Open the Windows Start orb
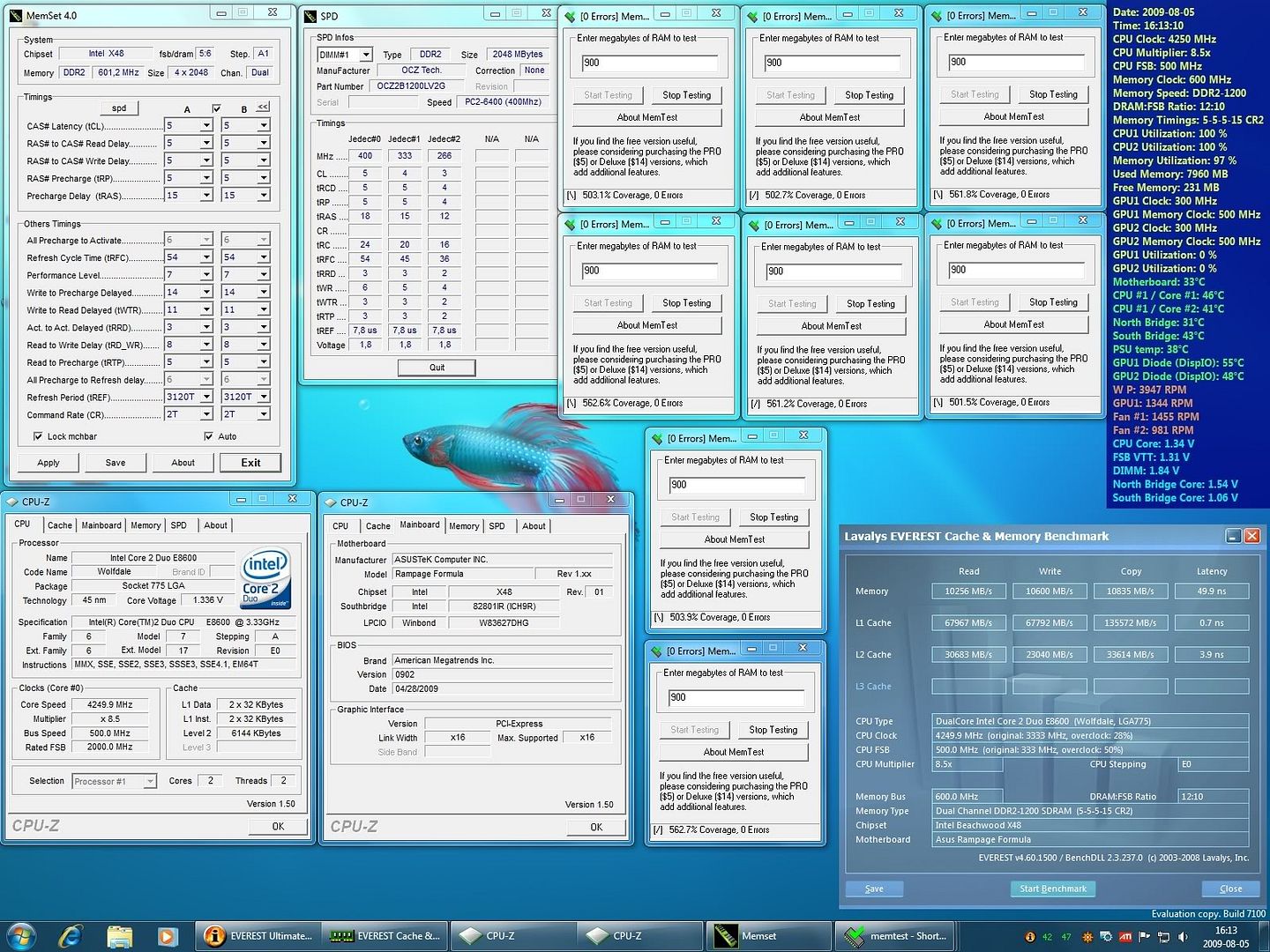Viewport: 1270px width, 952px height. [x=21, y=936]
